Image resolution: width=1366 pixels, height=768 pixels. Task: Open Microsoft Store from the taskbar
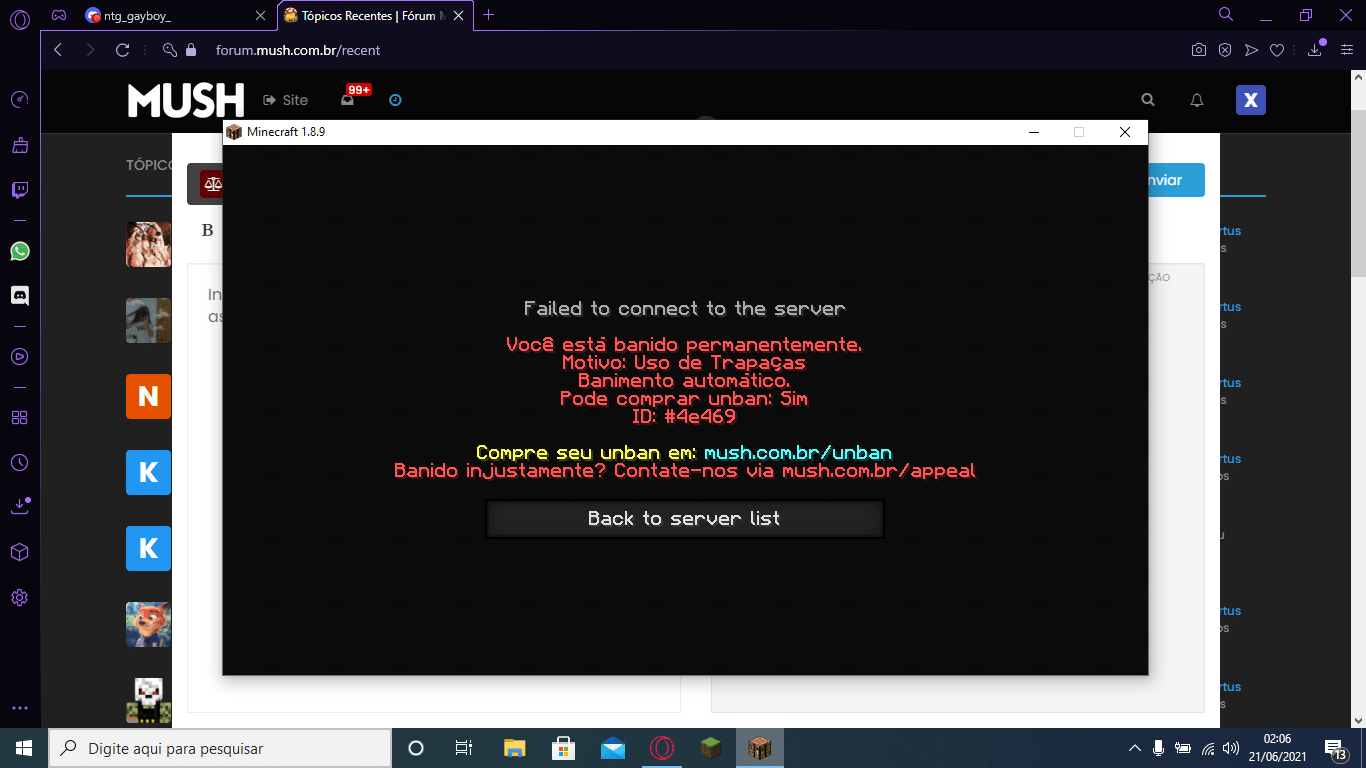coord(563,748)
